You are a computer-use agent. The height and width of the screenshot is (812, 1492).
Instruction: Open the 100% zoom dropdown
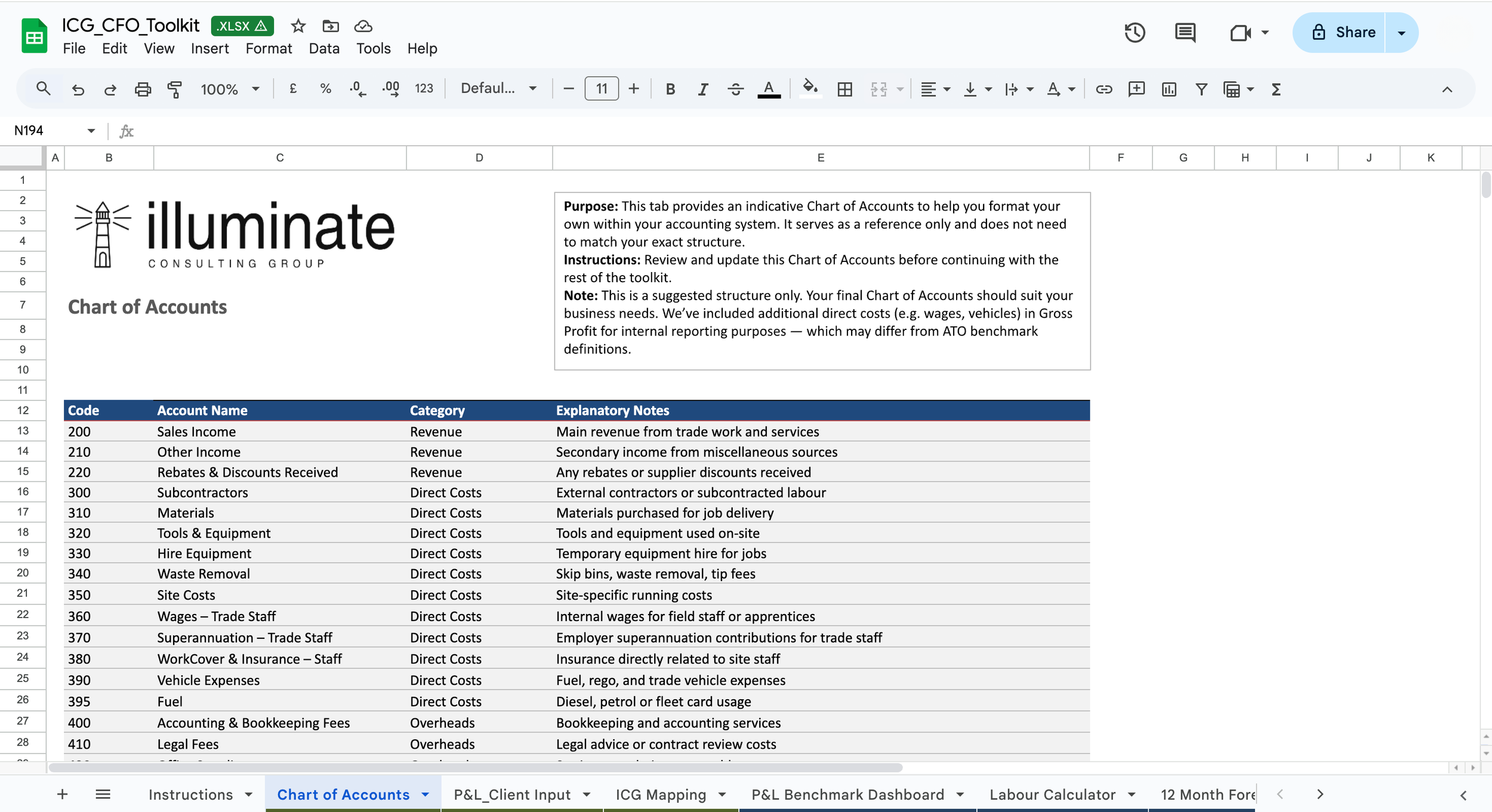(x=230, y=89)
